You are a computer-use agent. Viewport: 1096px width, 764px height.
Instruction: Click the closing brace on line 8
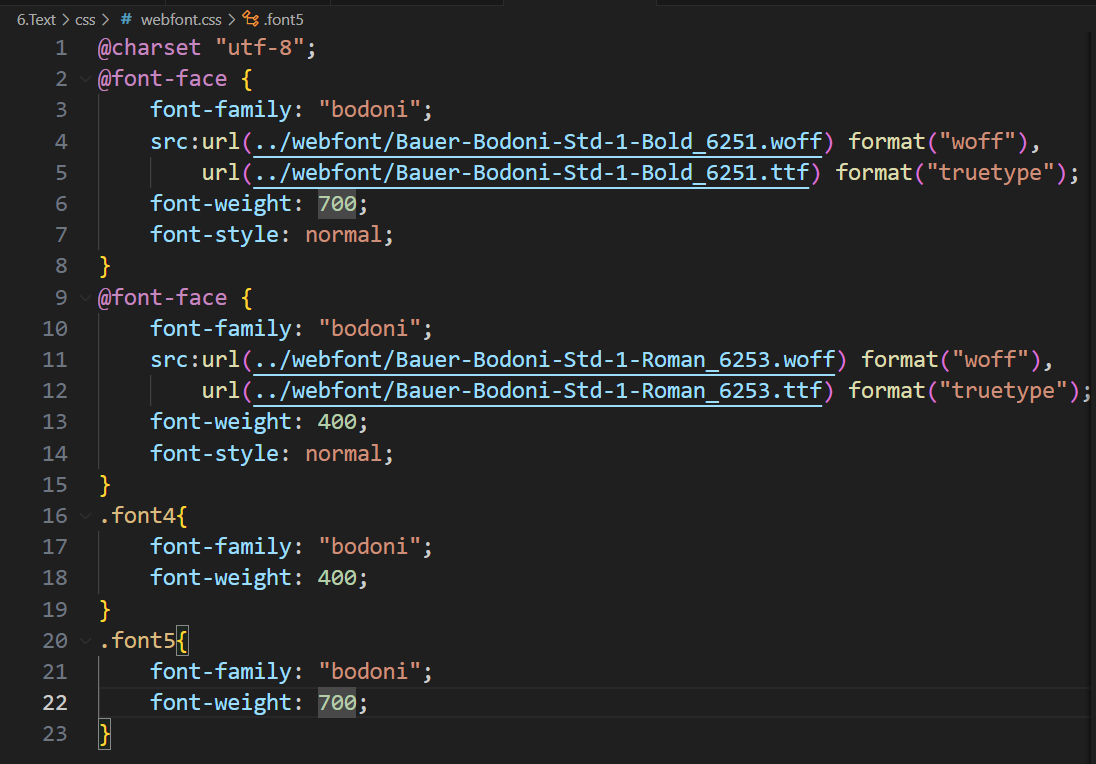105,266
